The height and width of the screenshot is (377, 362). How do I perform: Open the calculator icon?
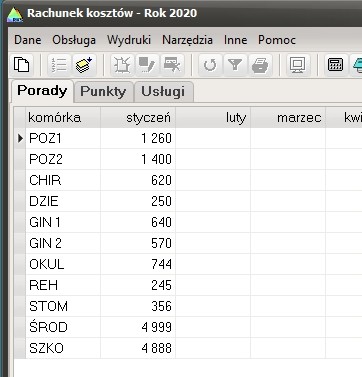coord(336,65)
